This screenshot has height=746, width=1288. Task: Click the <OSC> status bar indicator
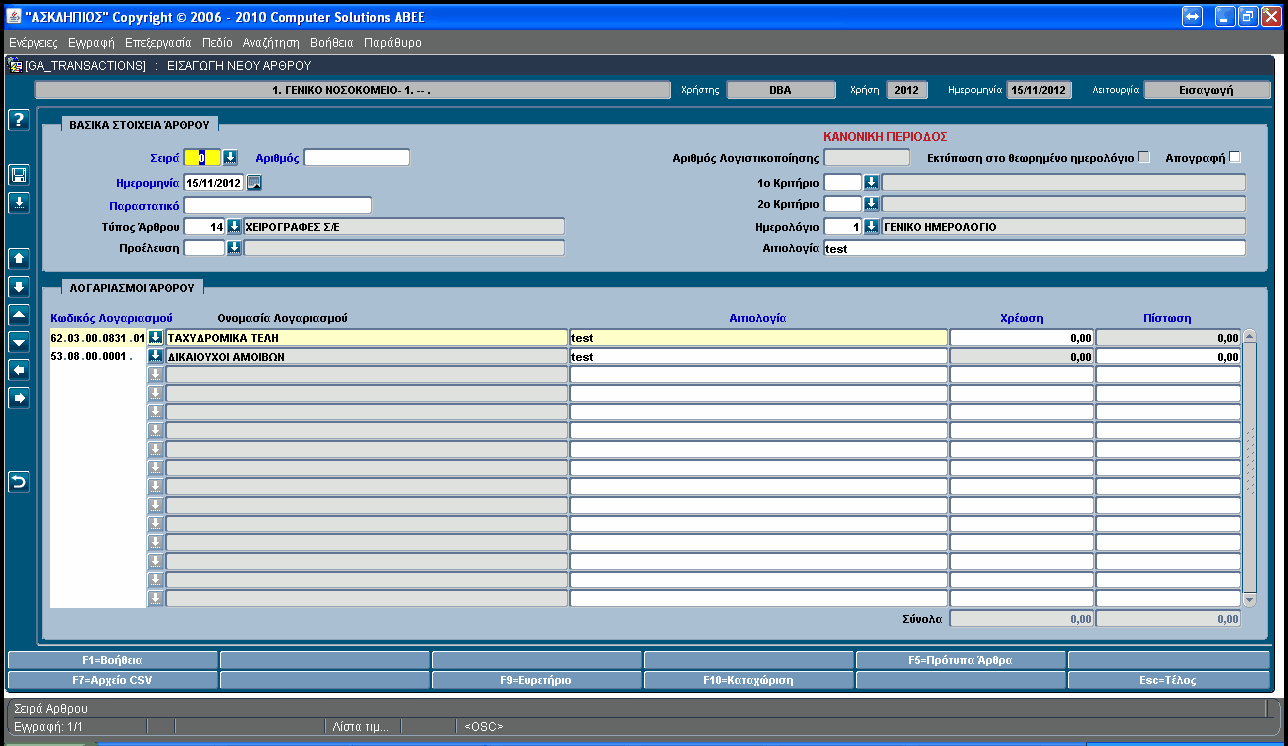point(484,726)
